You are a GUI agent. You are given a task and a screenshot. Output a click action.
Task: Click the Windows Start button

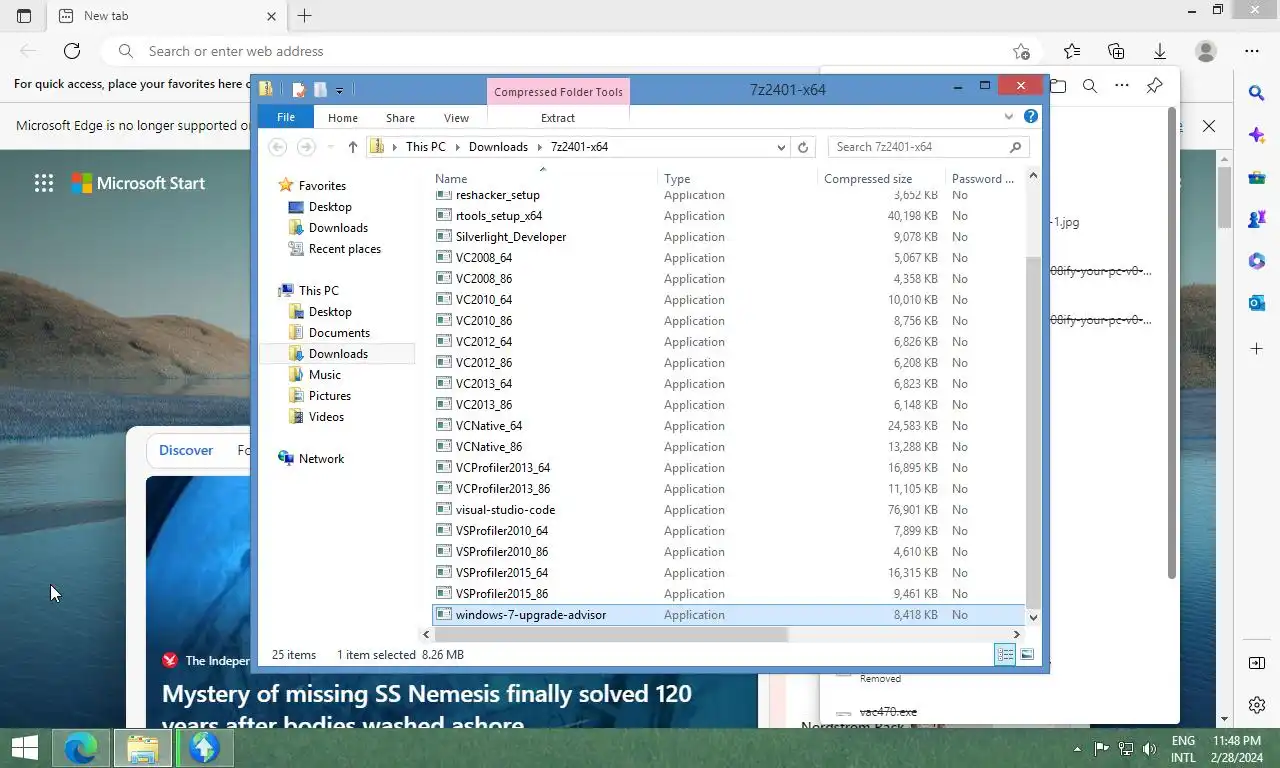click(x=25, y=748)
